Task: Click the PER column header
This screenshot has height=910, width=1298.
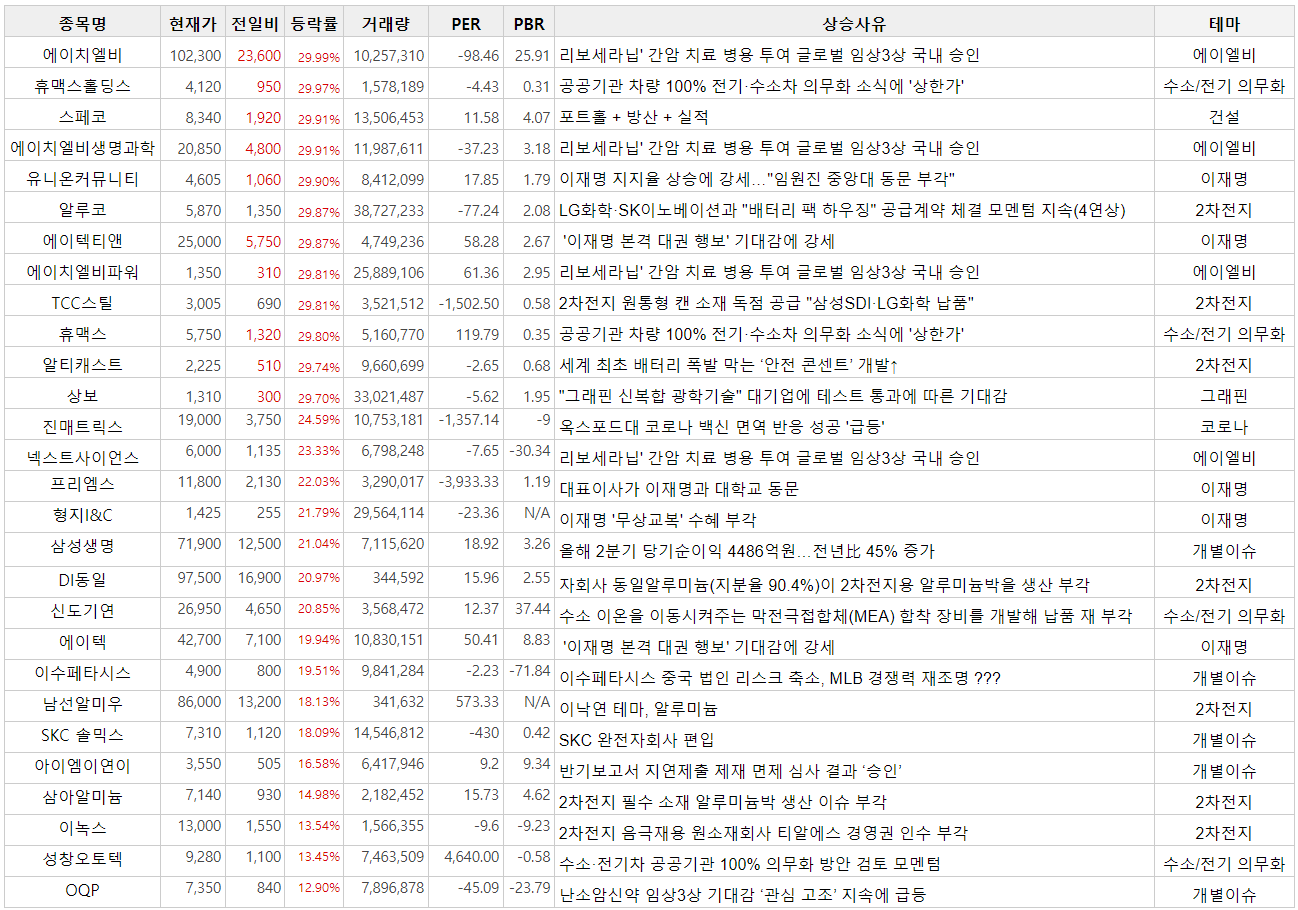Action: [466, 24]
